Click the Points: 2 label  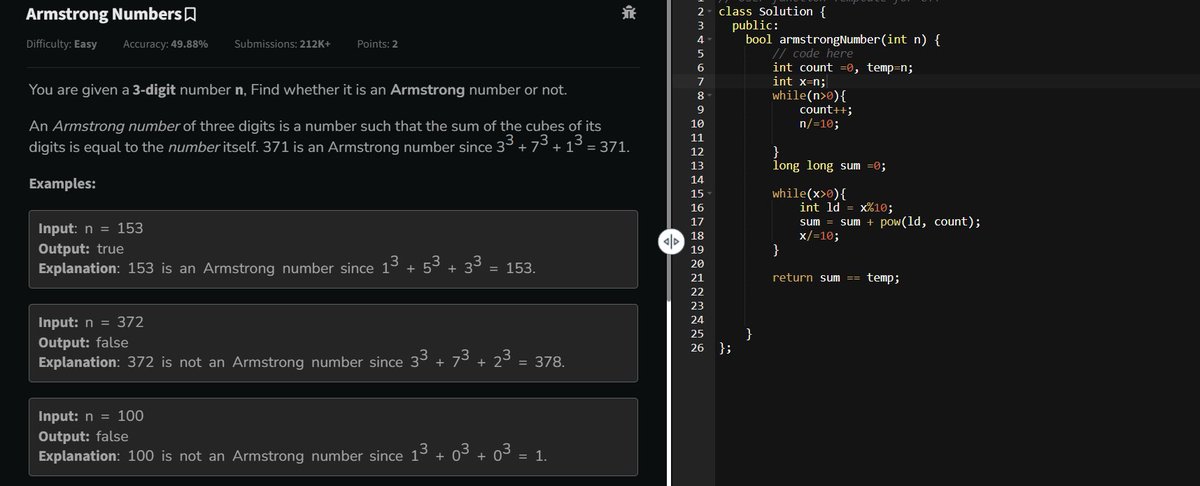point(377,45)
